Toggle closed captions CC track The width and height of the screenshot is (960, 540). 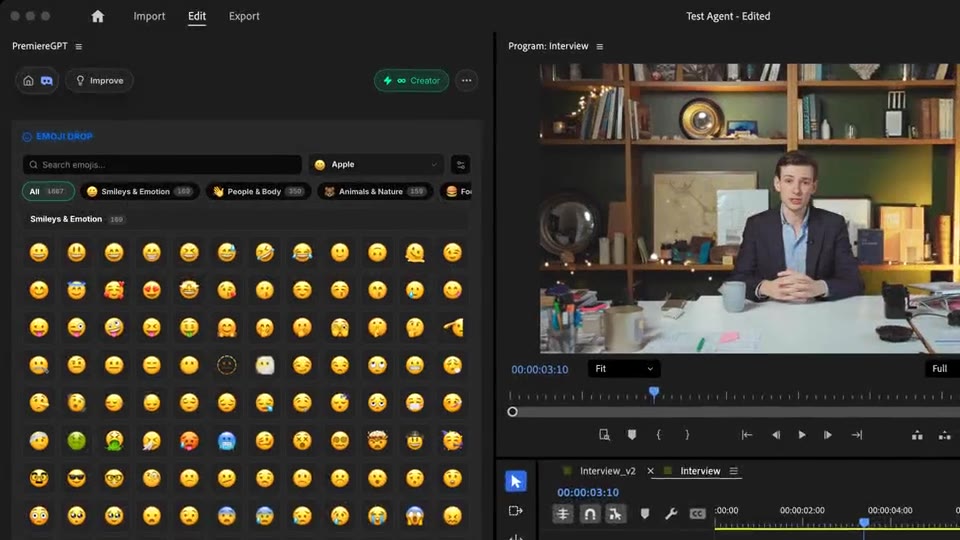[697, 514]
